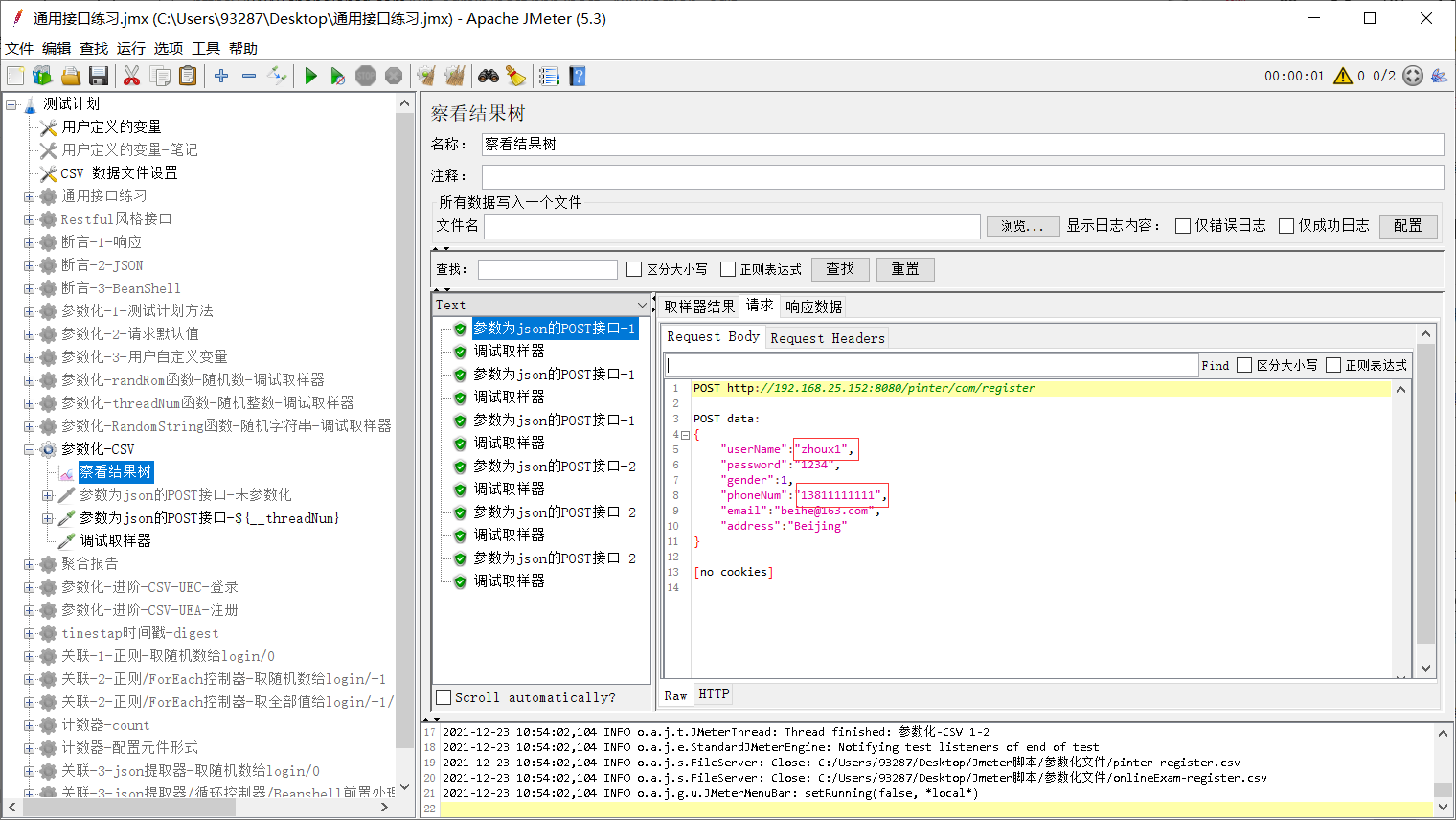
Task: Click the Cut scissors icon
Action: [132, 76]
